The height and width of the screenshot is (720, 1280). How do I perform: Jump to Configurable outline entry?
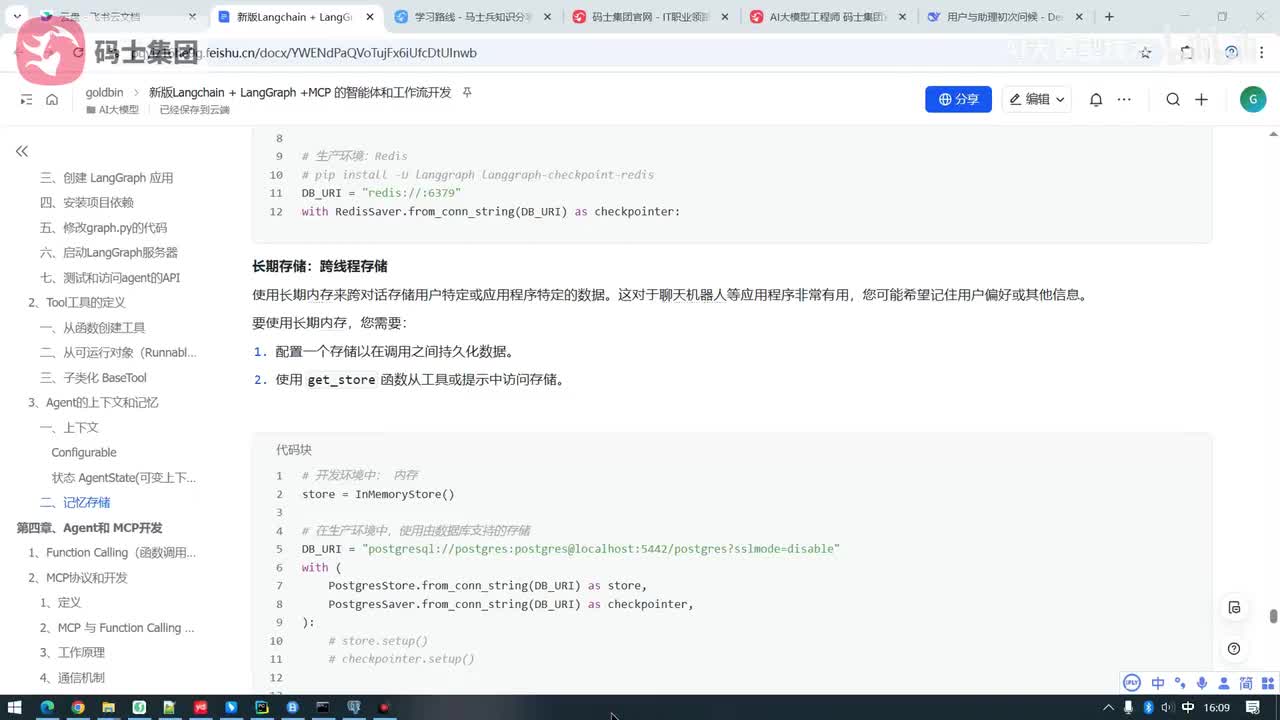click(84, 453)
